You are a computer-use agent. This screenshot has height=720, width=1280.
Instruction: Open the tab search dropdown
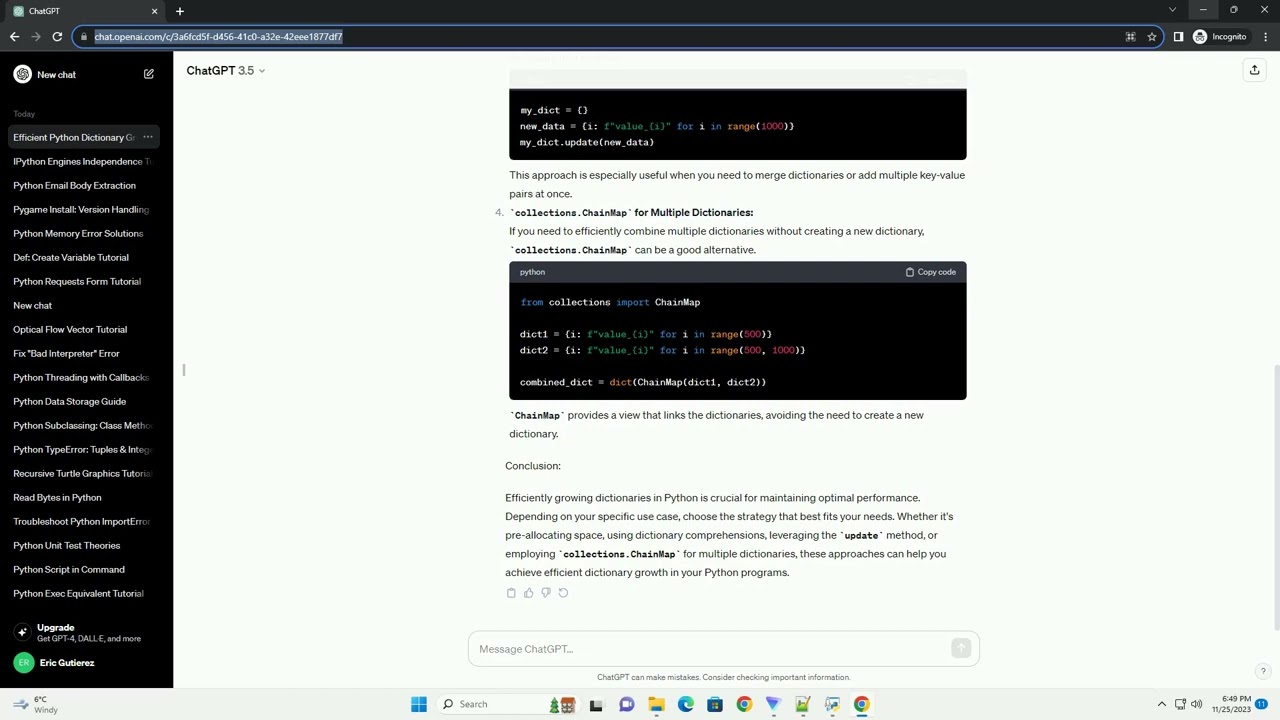[x=1172, y=10]
